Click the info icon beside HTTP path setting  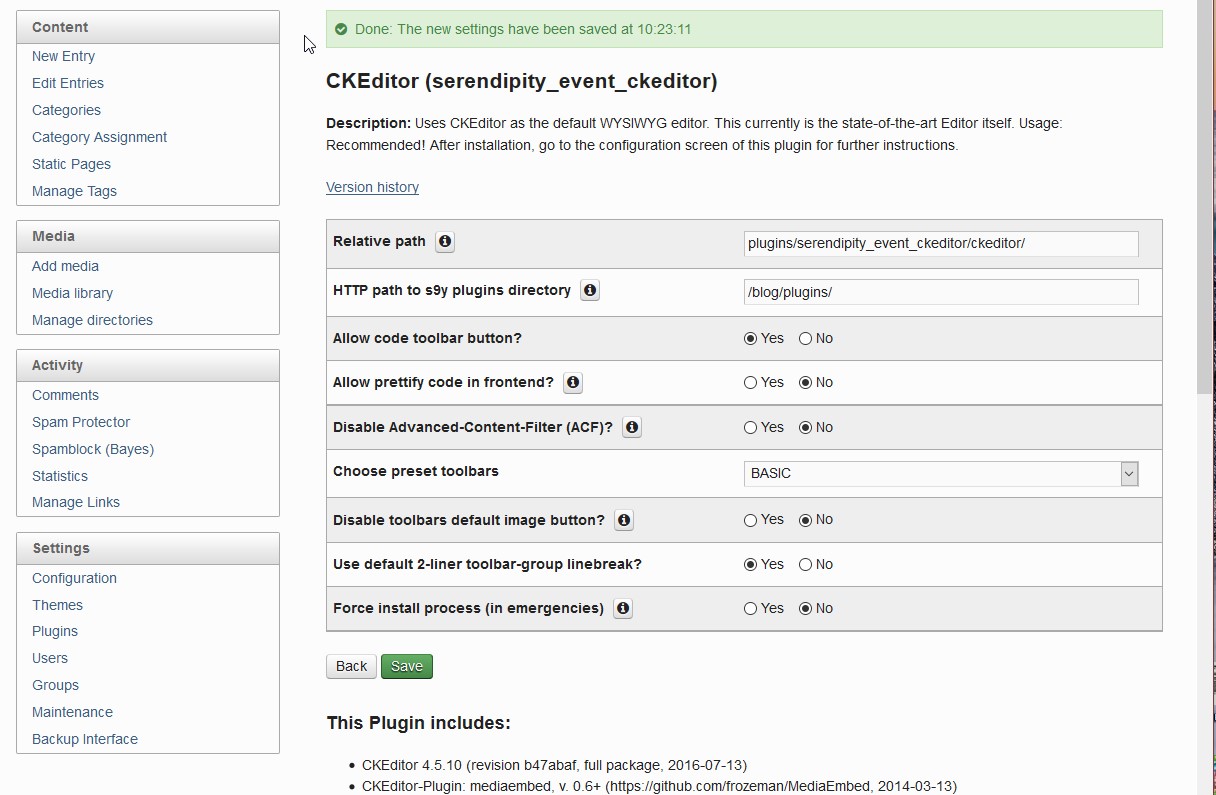coord(589,290)
